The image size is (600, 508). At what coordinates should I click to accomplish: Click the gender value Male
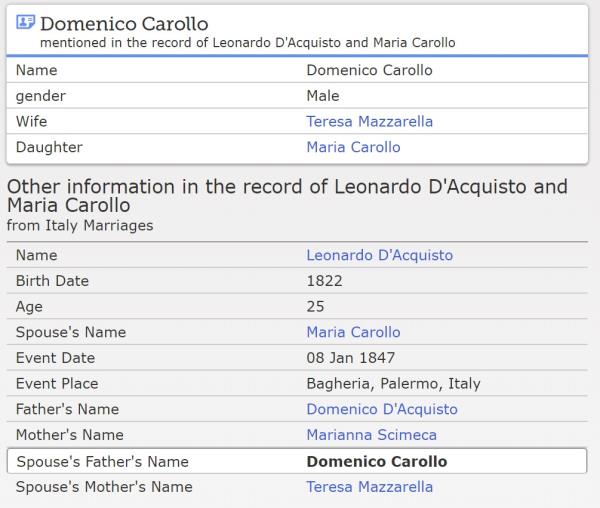click(323, 96)
